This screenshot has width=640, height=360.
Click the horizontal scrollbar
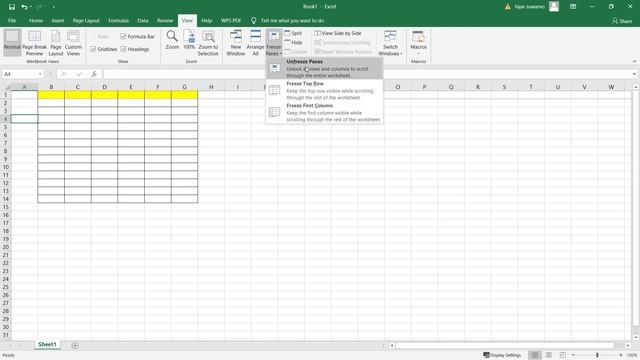click(x=504, y=345)
